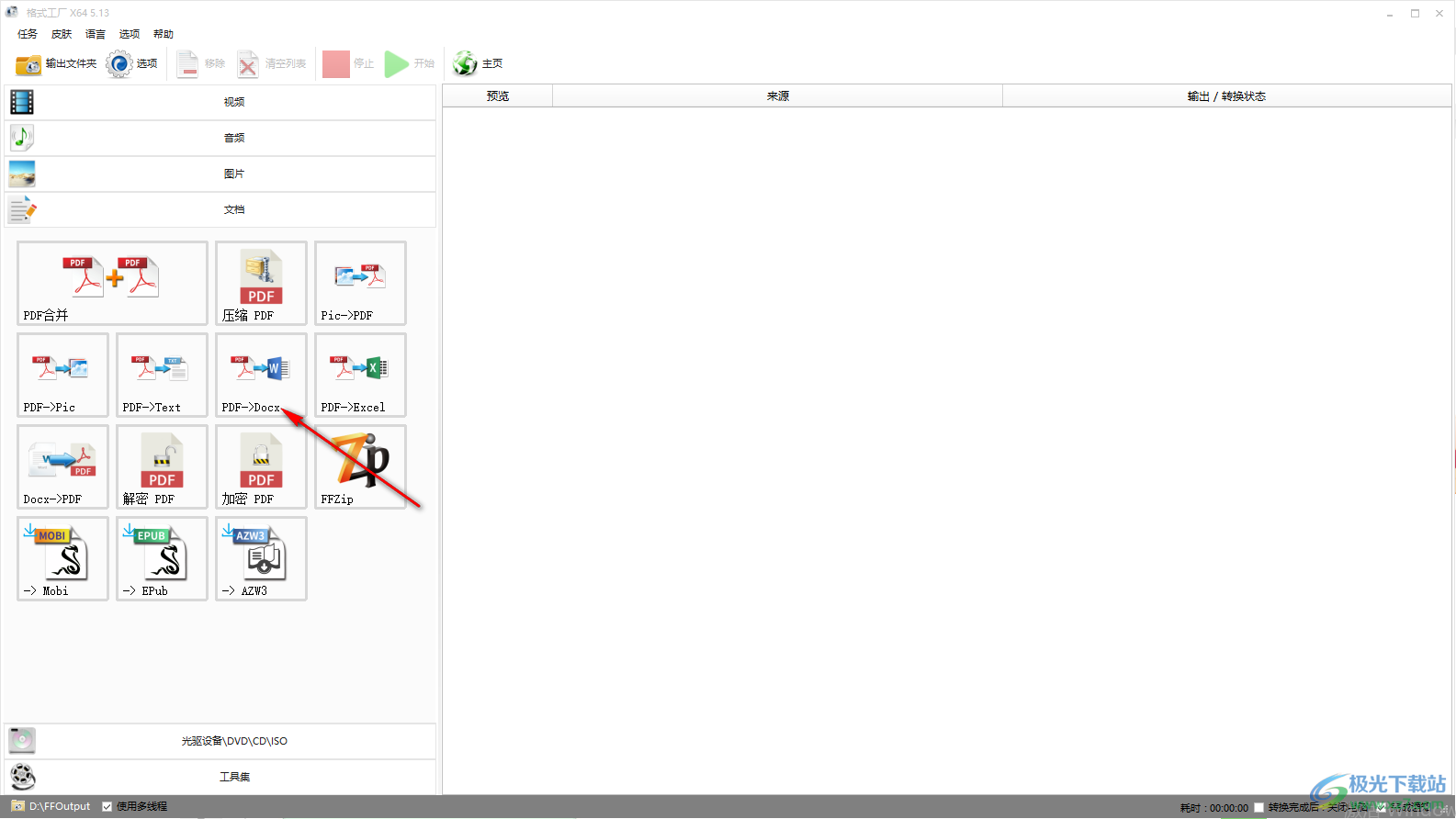This screenshot has width=1456, height=819.
Task: Click the 停止 stop button
Action: tap(348, 63)
